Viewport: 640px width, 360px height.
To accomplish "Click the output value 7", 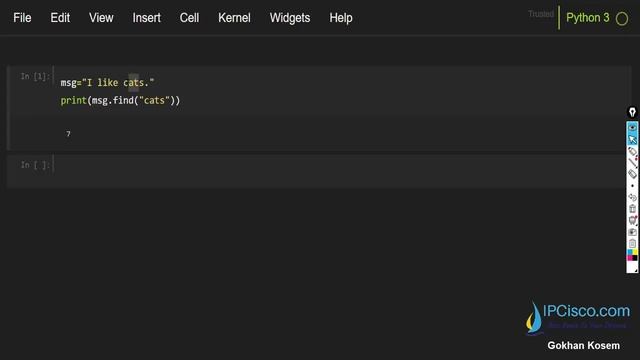I will [68, 134].
